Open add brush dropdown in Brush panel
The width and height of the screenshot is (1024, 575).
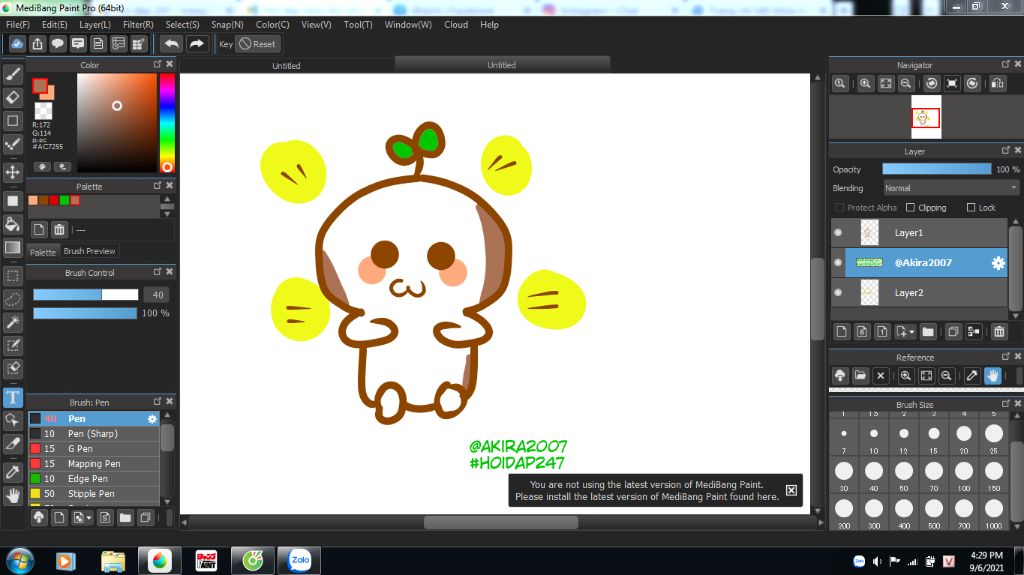(89, 518)
